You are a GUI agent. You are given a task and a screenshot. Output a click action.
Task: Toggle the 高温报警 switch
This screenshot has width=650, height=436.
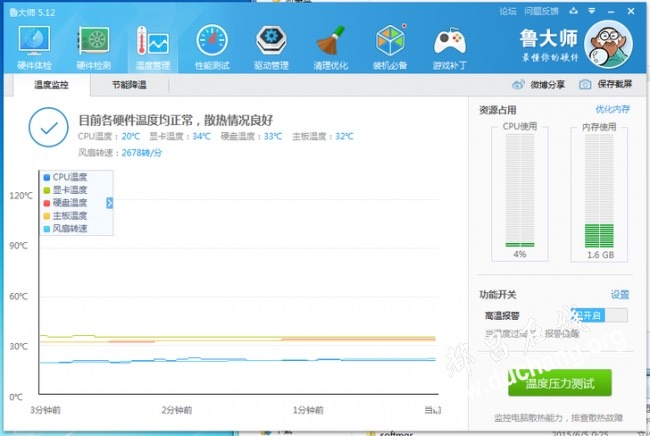pyautogui.click(x=599, y=315)
